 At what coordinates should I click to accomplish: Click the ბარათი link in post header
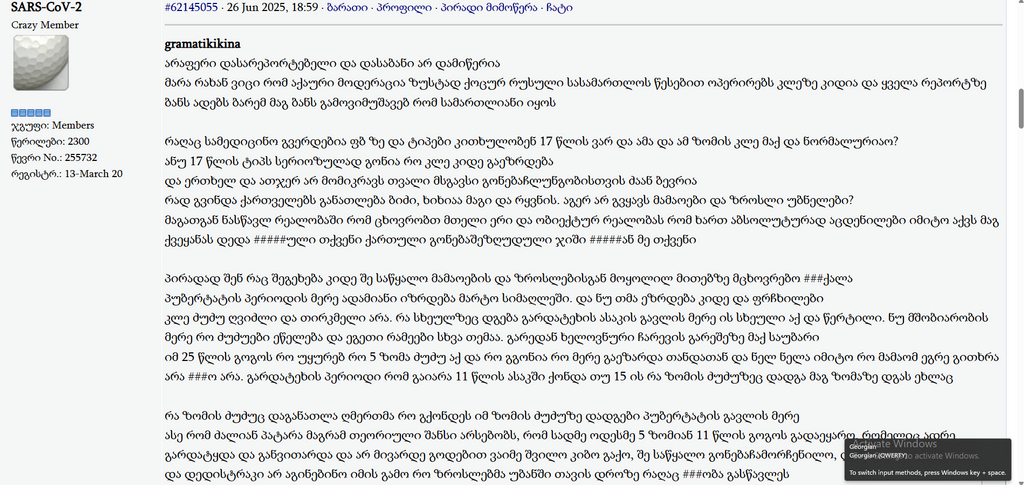pyautogui.click(x=347, y=8)
